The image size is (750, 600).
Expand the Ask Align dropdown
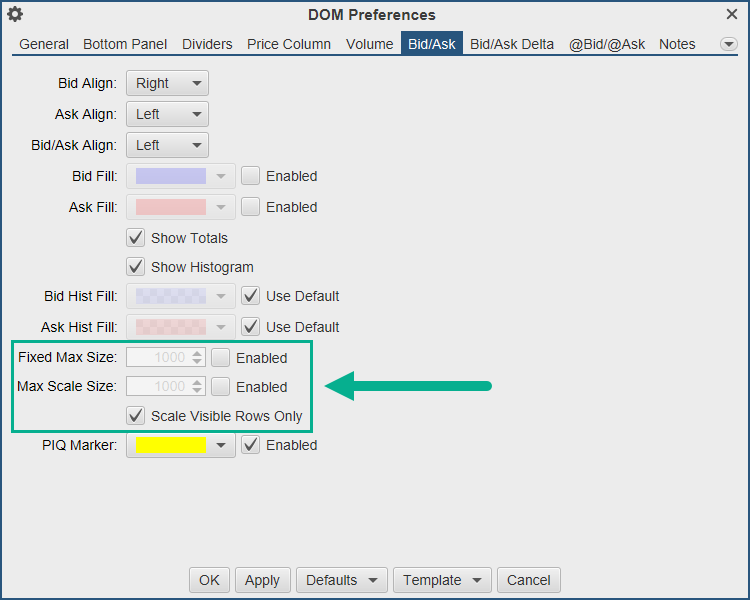[x=167, y=114]
